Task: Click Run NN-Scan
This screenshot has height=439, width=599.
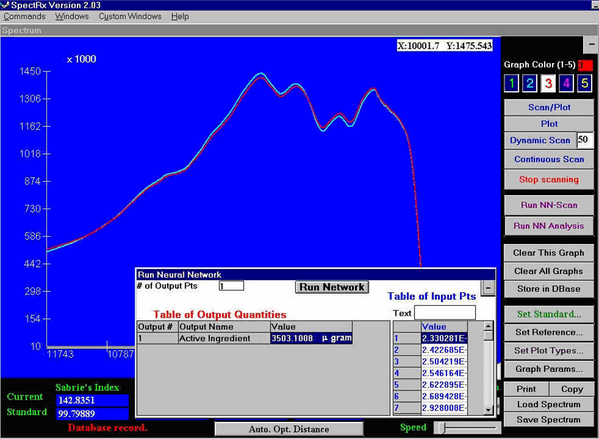Action: [549, 205]
